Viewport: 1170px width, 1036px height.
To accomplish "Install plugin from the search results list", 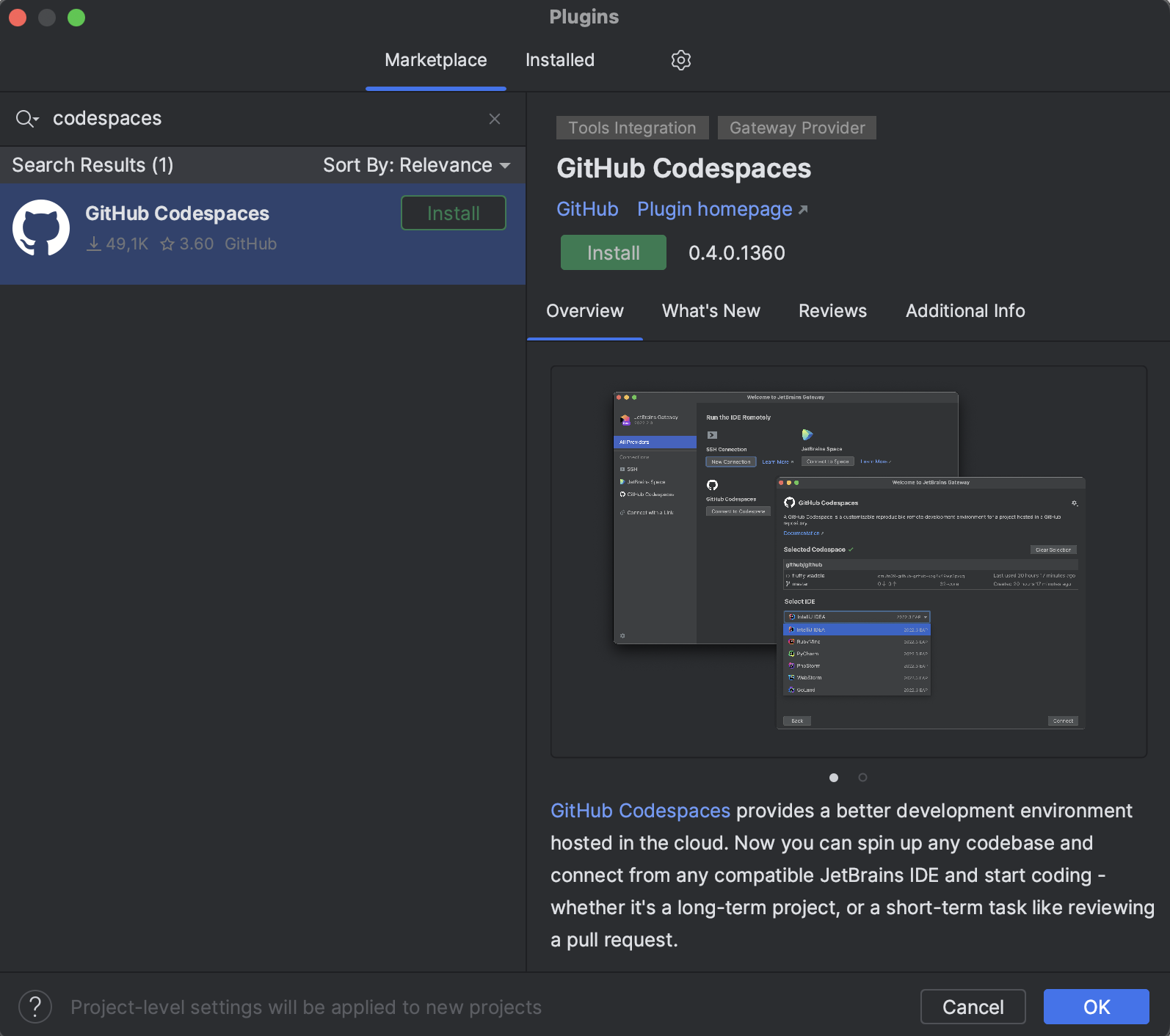I will 453,214.
